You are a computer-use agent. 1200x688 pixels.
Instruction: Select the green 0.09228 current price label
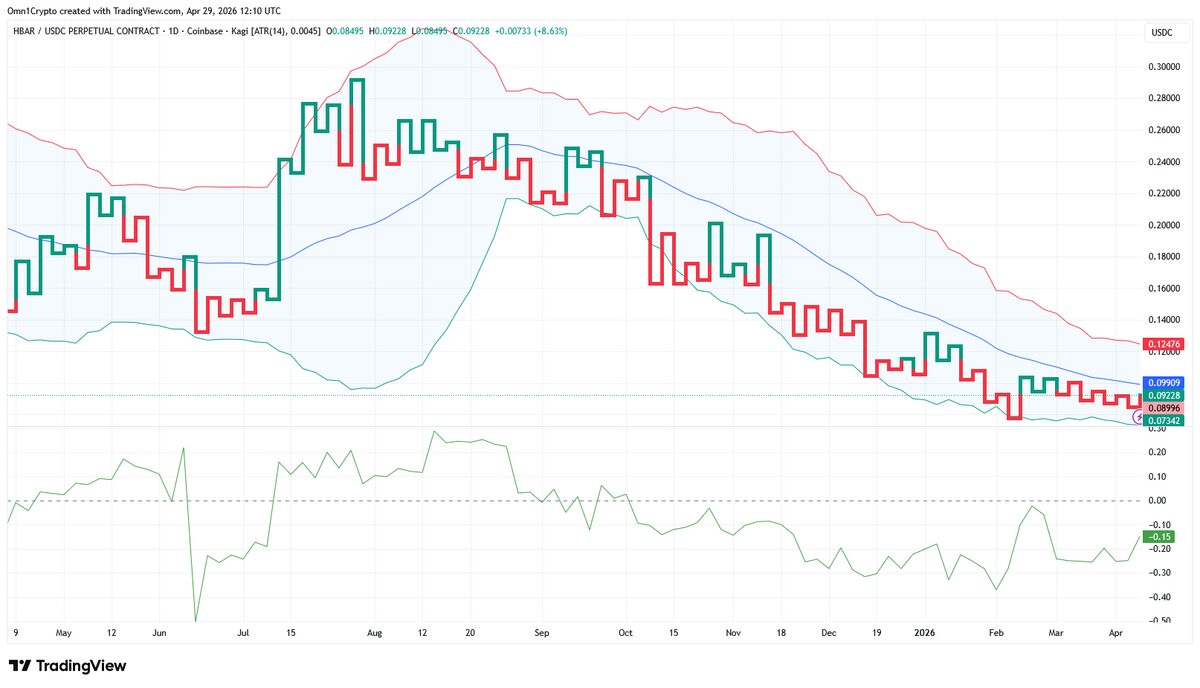point(1163,396)
